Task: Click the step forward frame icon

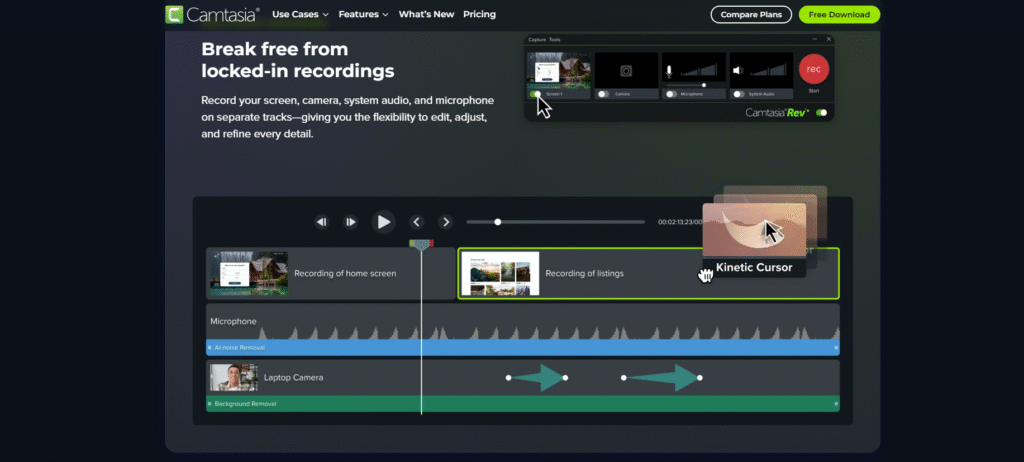Action: 351,222
